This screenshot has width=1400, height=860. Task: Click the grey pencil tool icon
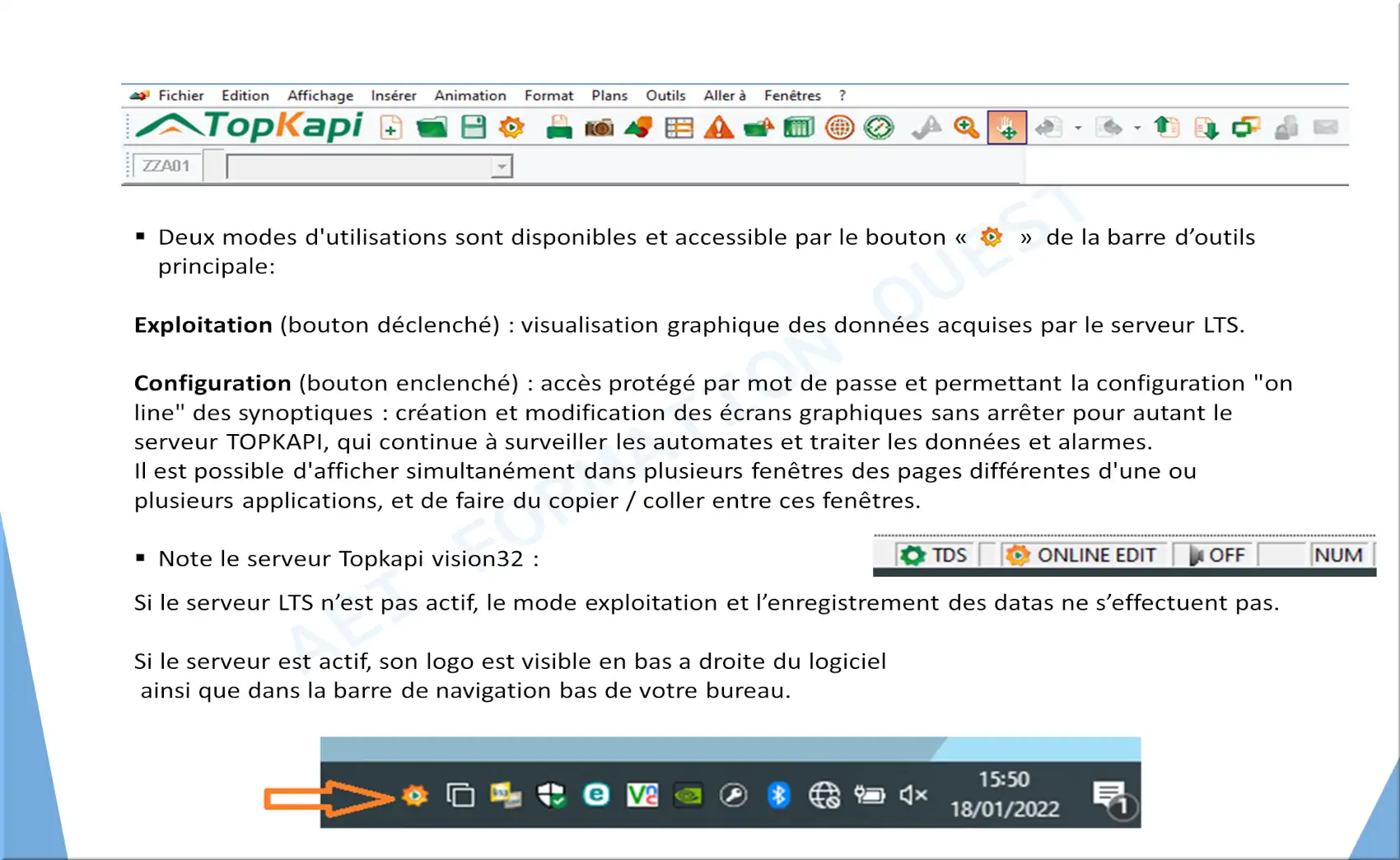pos(926,128)
